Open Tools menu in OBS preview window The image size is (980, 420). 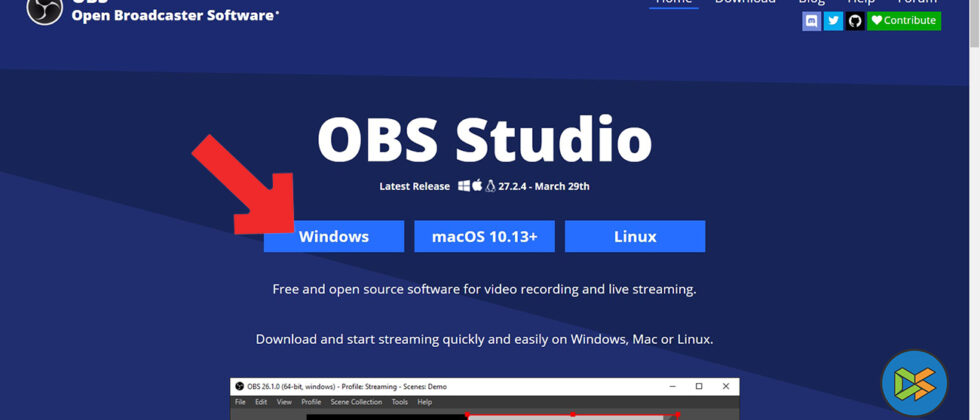click(400, 402)
